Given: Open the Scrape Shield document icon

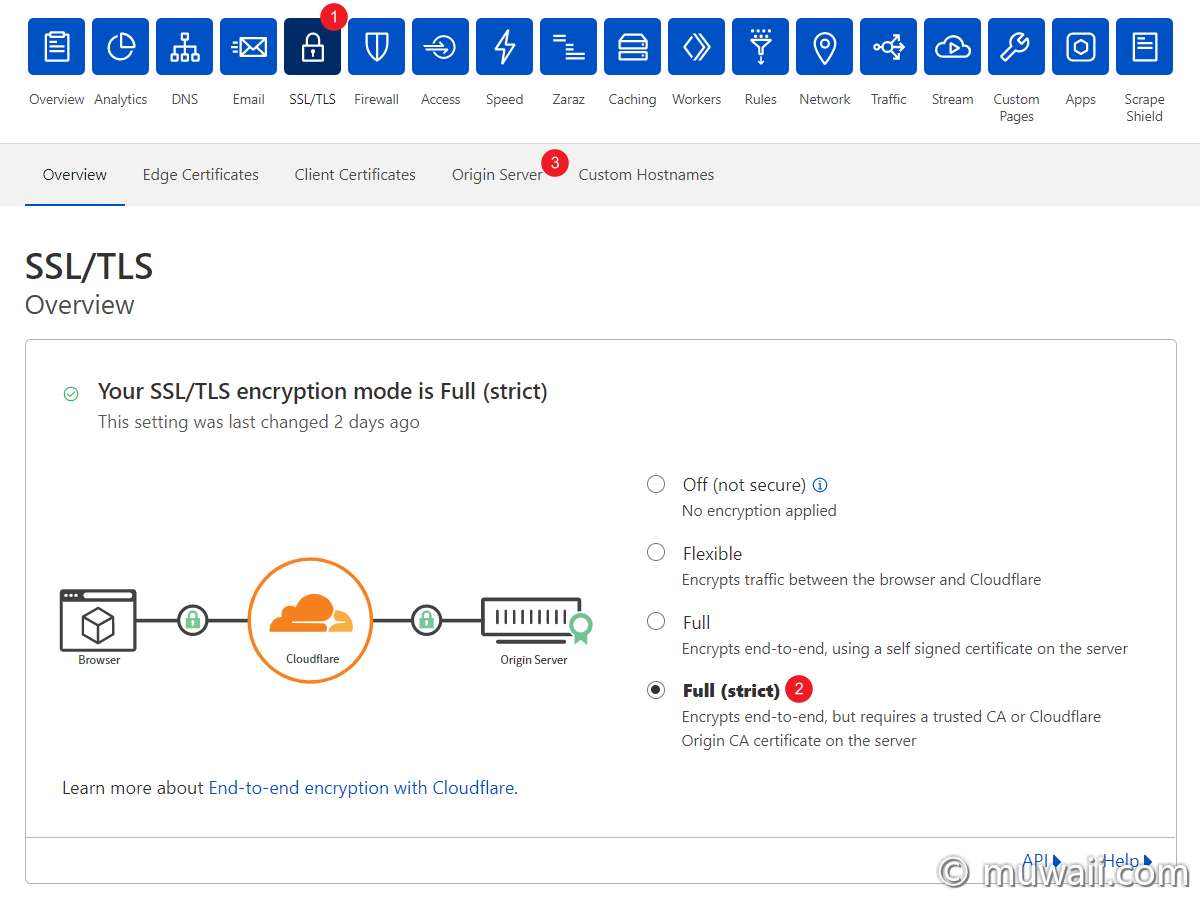Looking at the screenshot, I should tap(1145, 47).
